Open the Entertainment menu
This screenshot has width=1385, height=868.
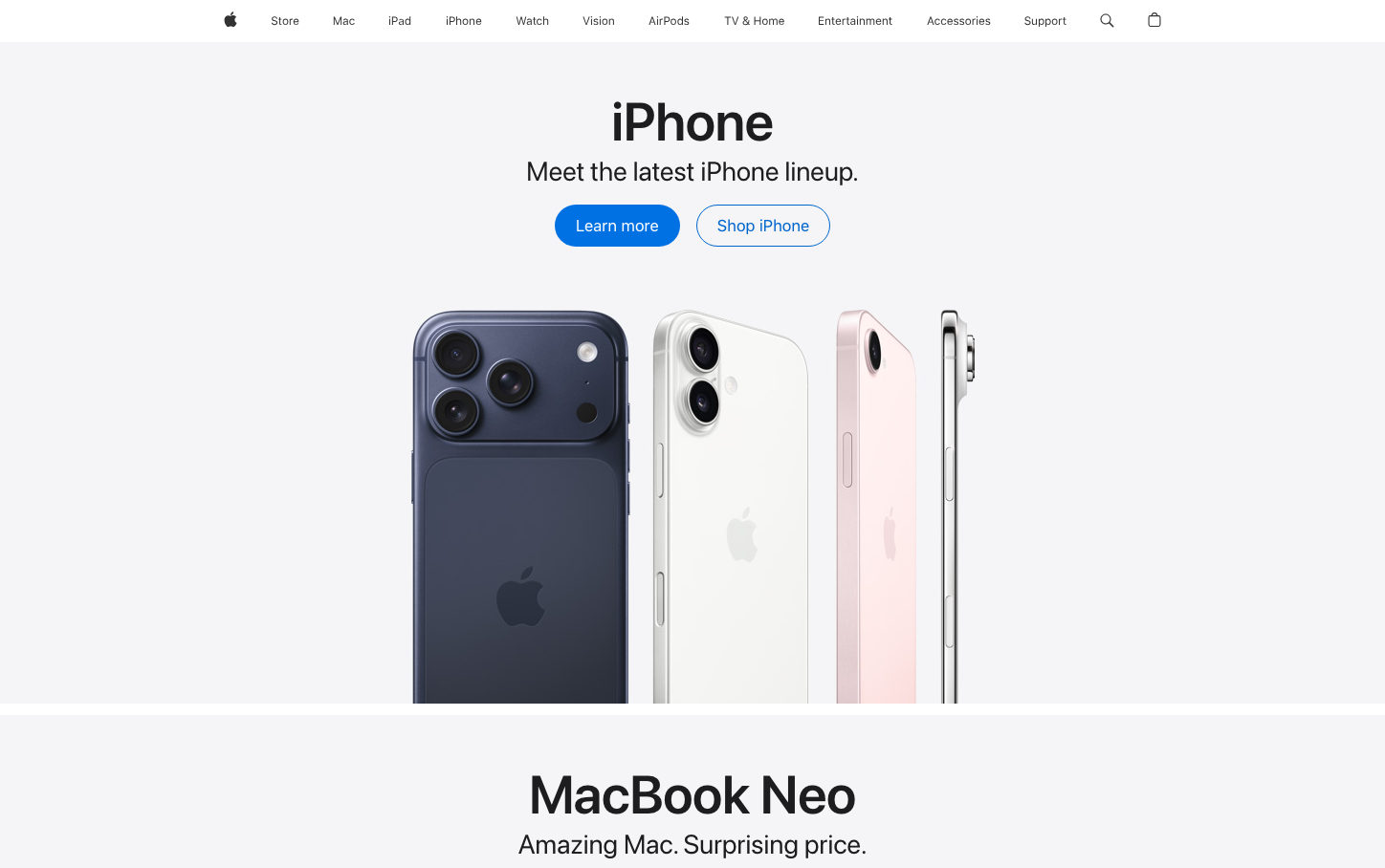[855, 21]
